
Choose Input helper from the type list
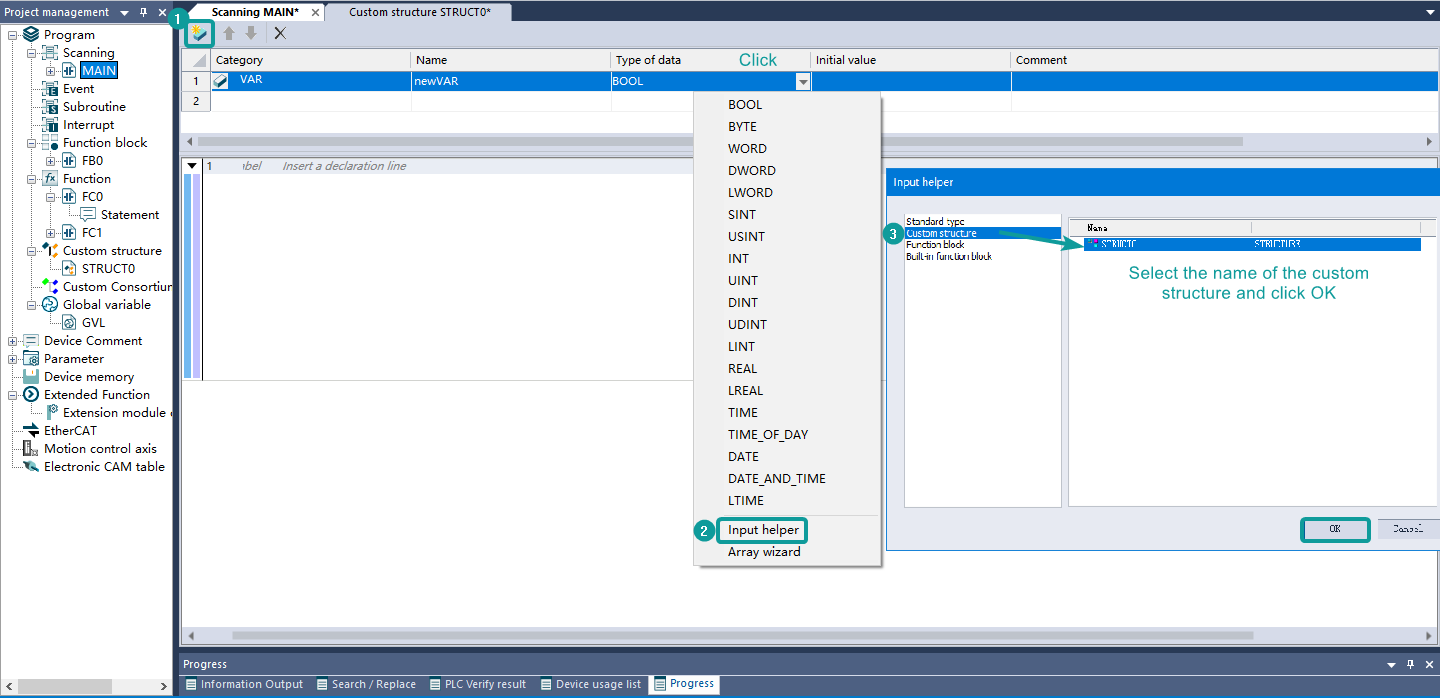(x=763, y=530)
